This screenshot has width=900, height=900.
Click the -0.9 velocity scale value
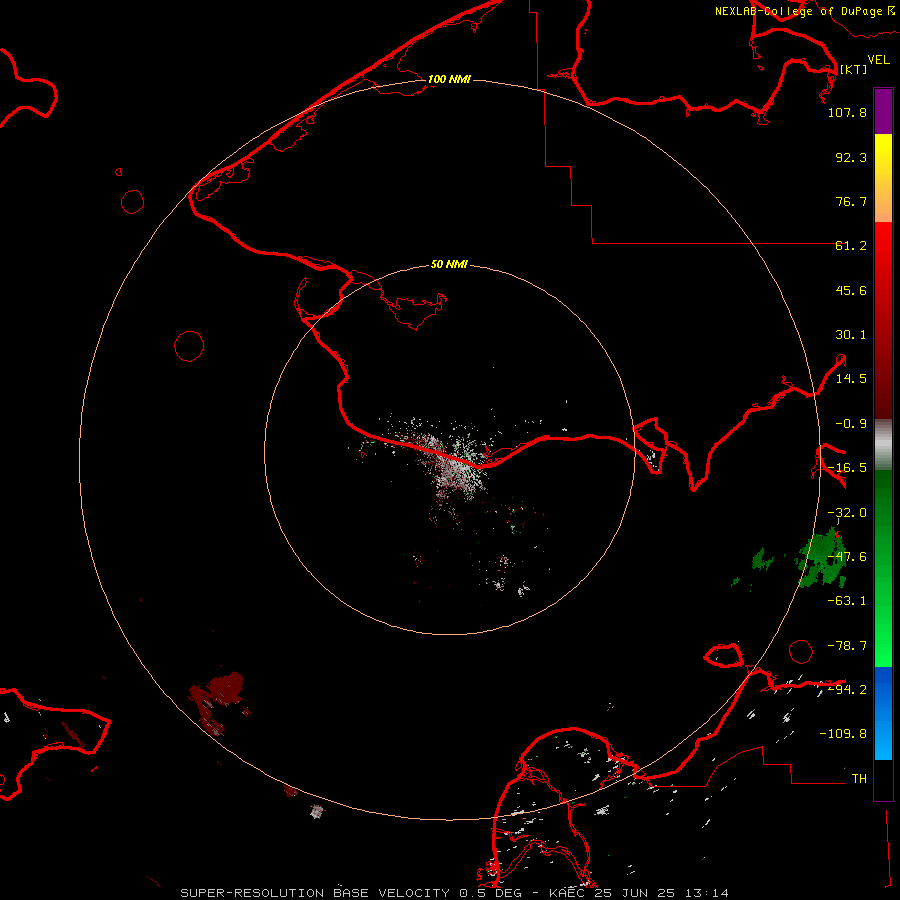[851, 424]
